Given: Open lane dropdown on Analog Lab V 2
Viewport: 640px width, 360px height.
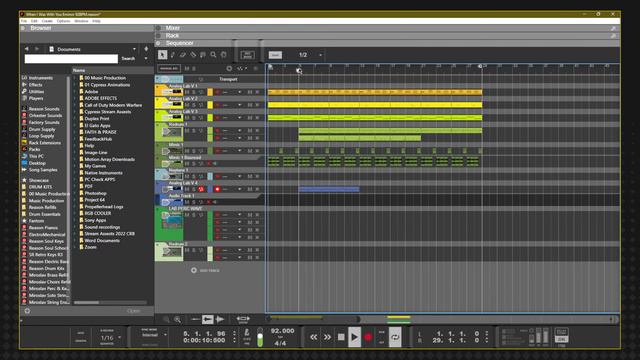Looking at the screenshot, I should click(x=240, y=105).
